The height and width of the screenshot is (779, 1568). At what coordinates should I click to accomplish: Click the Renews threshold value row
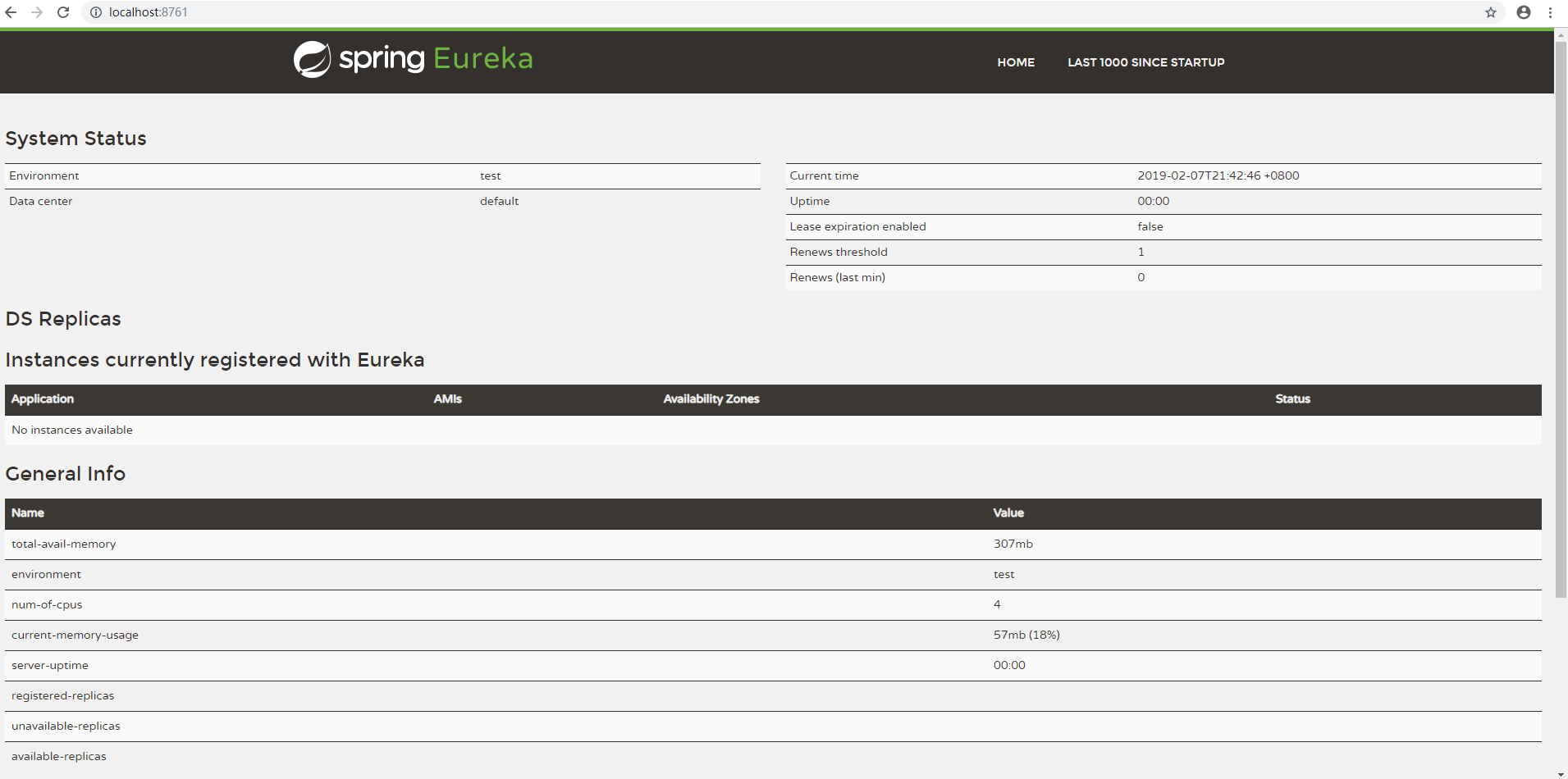tap(1141, 252)
